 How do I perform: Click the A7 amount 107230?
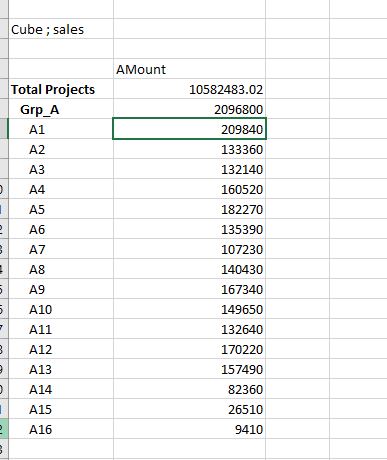tap(189, 249)
